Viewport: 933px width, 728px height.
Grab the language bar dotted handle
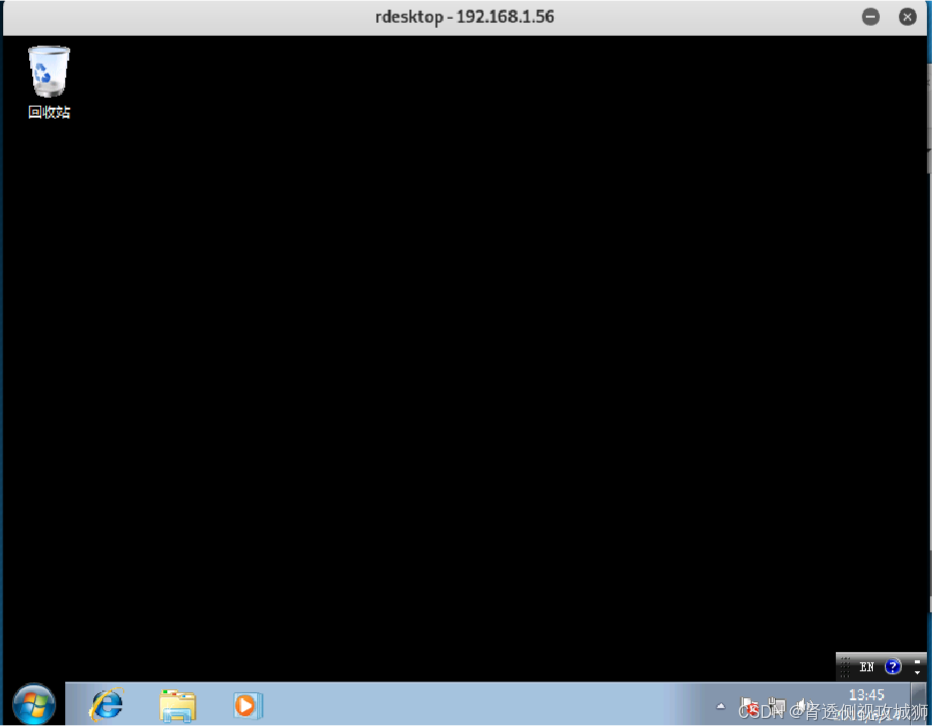(x=845, y=667)
